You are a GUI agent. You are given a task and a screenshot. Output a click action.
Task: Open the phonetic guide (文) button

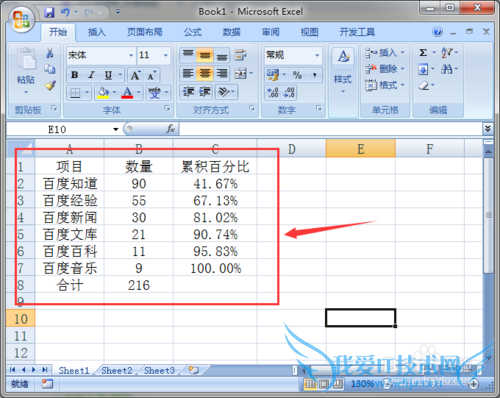[x=155, y=92]
